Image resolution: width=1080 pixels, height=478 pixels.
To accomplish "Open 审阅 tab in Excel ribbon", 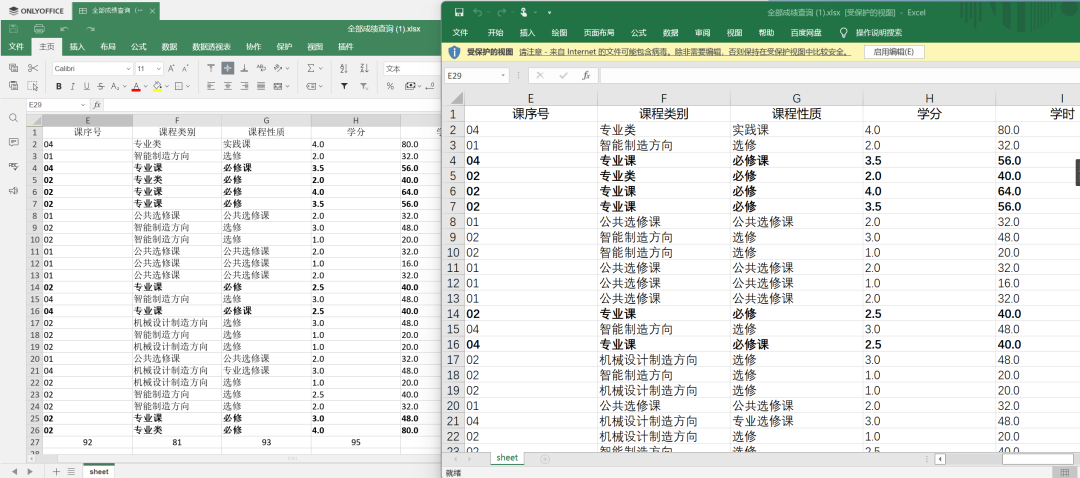I will tap(703, 32).
